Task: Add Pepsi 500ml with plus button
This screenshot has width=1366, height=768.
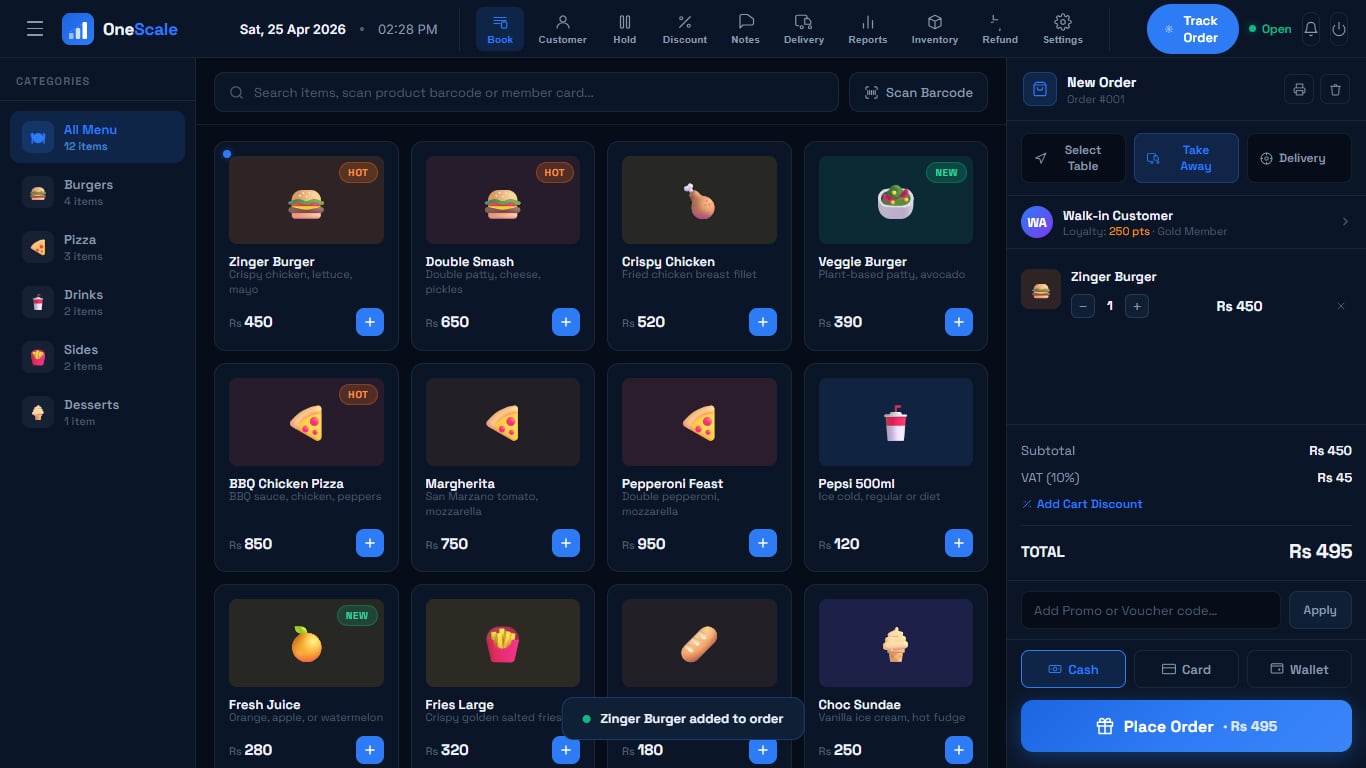Action: (959, 543)
